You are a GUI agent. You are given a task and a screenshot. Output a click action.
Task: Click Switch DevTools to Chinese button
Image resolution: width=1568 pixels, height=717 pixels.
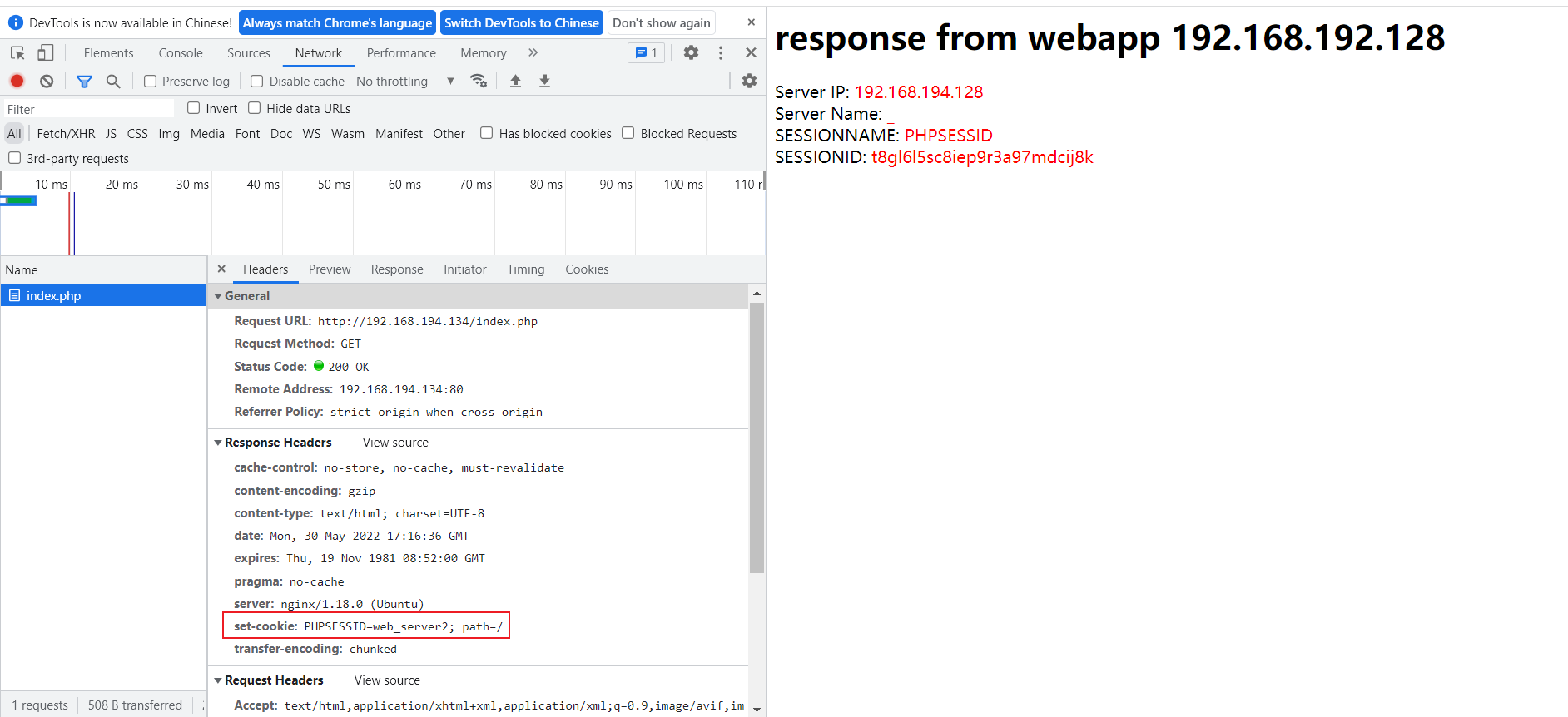[x=522, y=22]
